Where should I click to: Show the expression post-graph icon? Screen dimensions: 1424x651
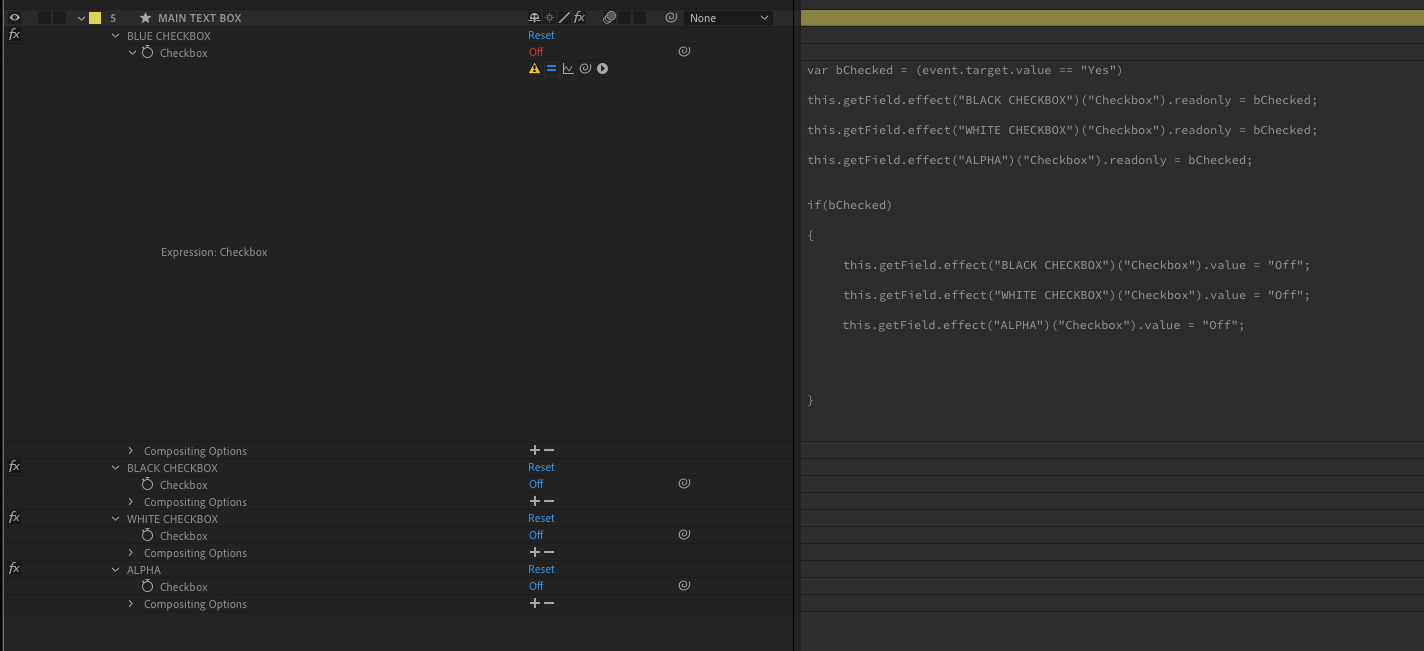click(568, 69)
